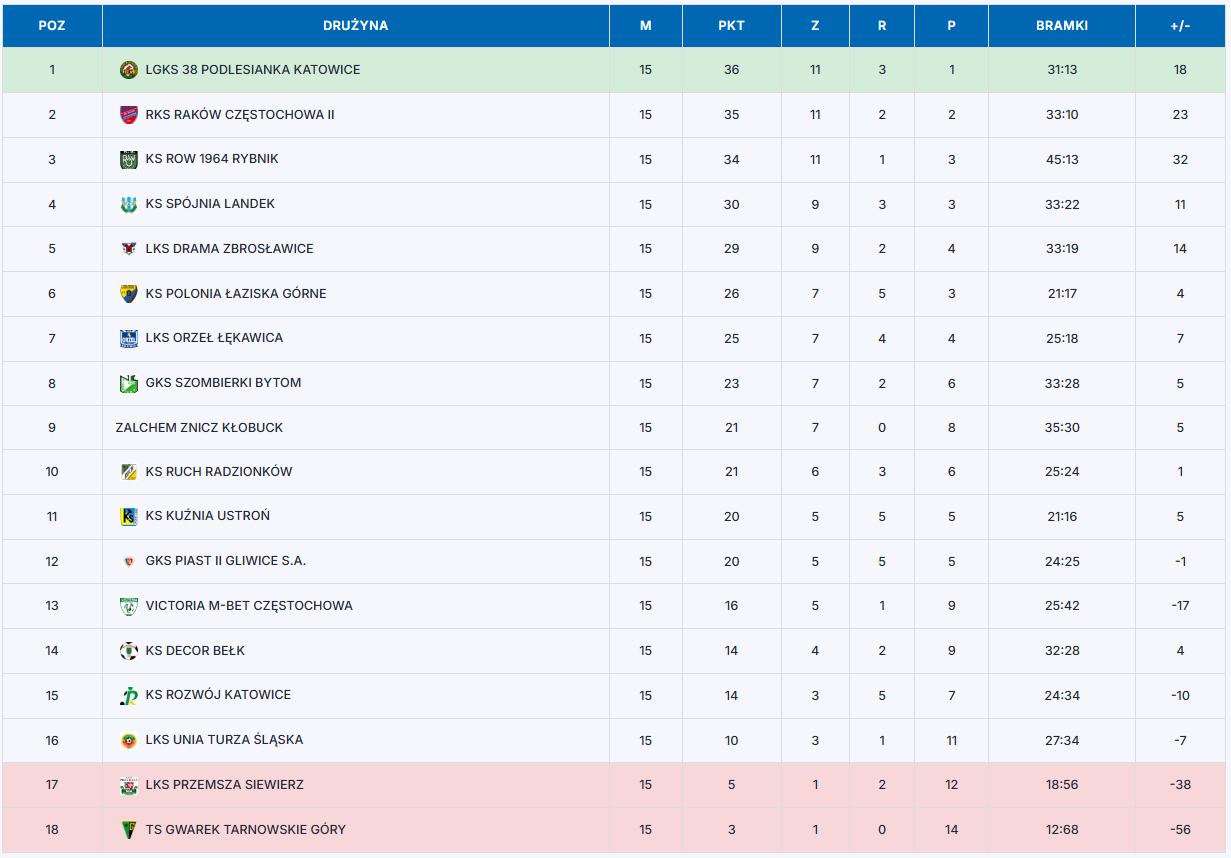Click the KS Spójnia Landek team badge
This screenshot has height=858, width=1231.
click(x=128, y=204)
